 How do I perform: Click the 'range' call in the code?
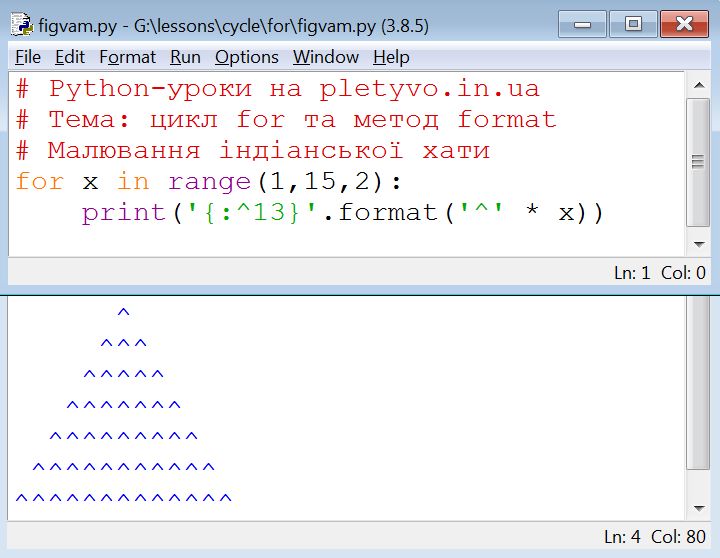[209, 183]
